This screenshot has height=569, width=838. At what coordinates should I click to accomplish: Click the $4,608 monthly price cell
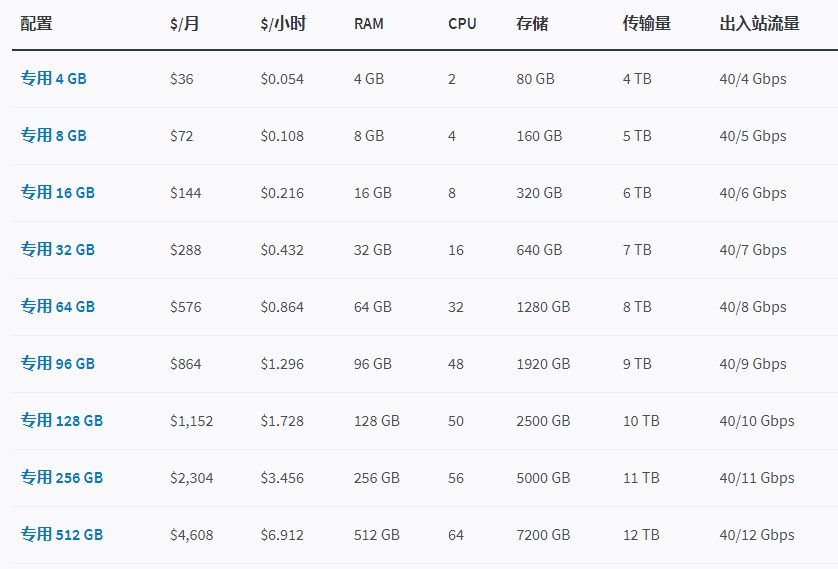point(192,535)
